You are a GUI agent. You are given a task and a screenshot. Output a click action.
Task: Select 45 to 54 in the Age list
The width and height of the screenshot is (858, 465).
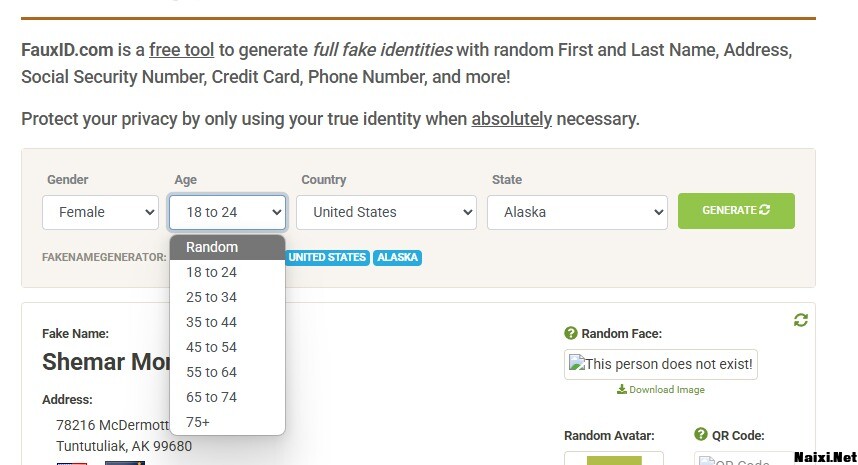point(212,347)
